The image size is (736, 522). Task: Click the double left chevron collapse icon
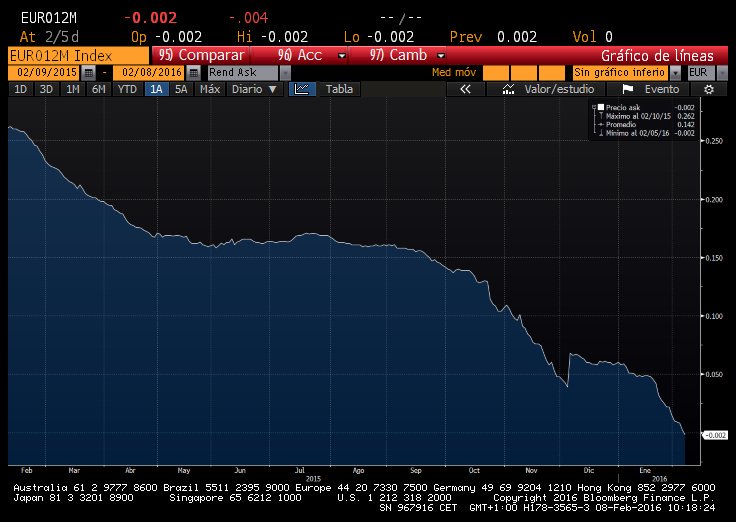[465, 89]
